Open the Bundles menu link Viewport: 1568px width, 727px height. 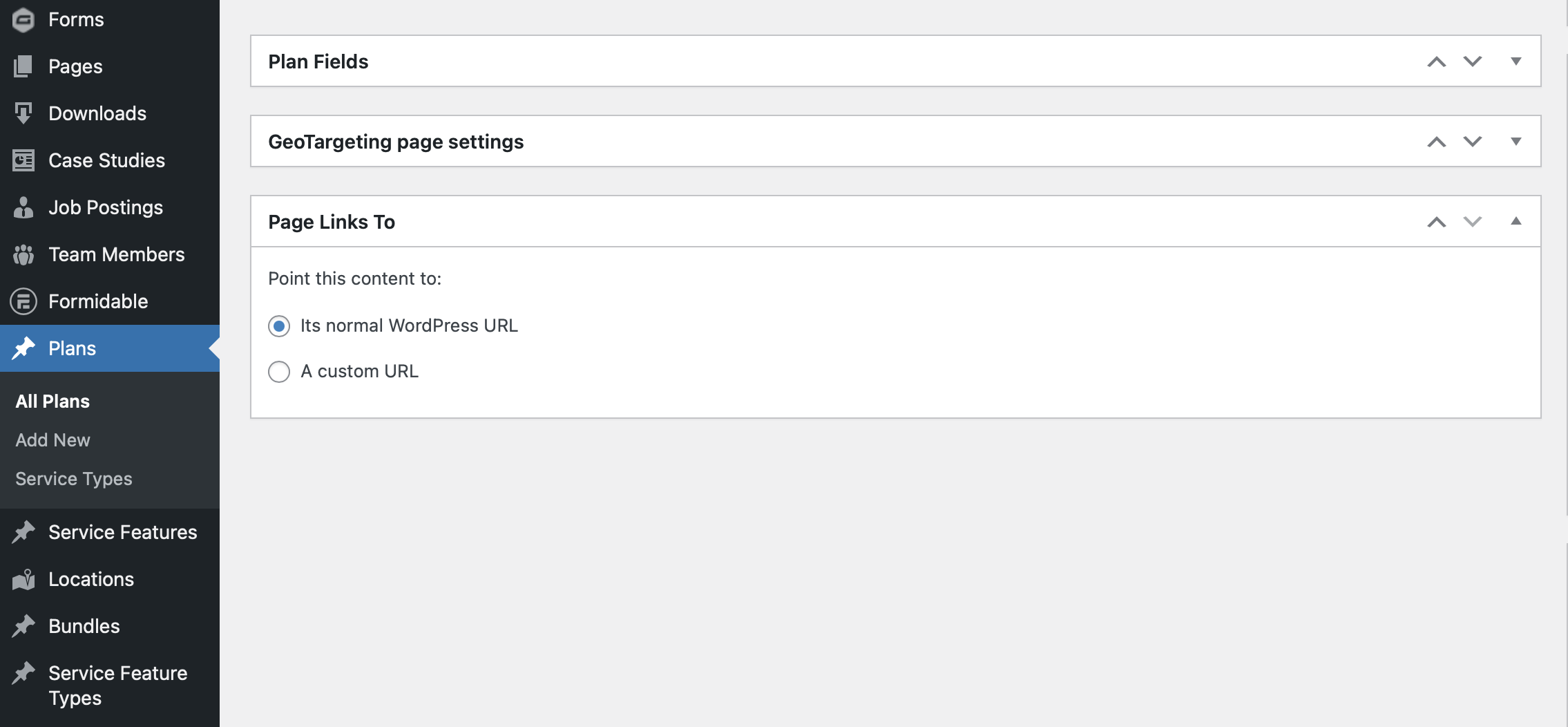pyautogui.click(x=84, y=626)
